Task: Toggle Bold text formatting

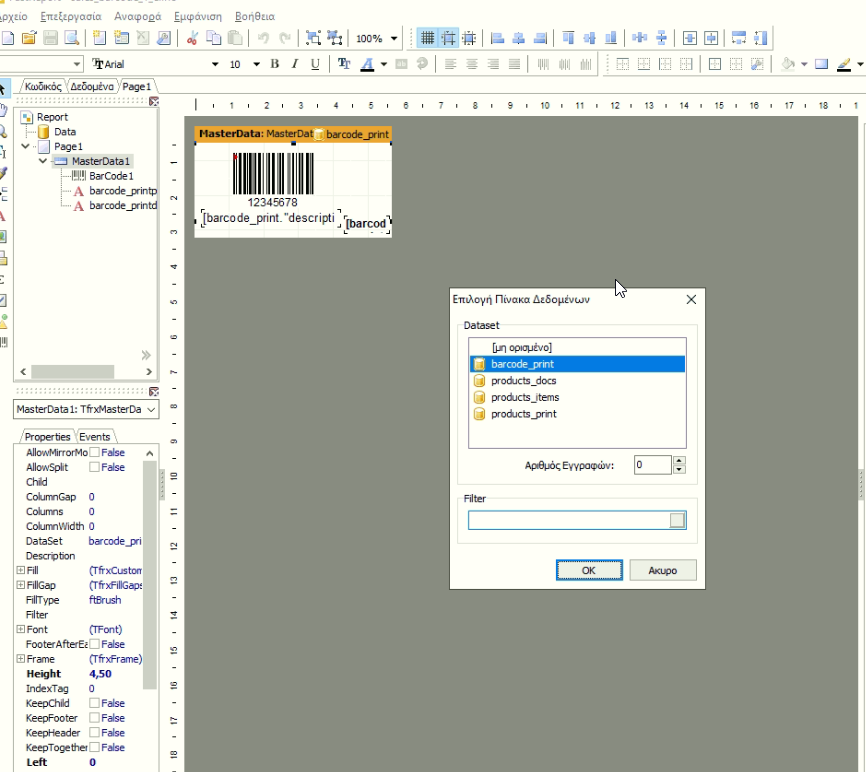Action: tap(274, 64)
